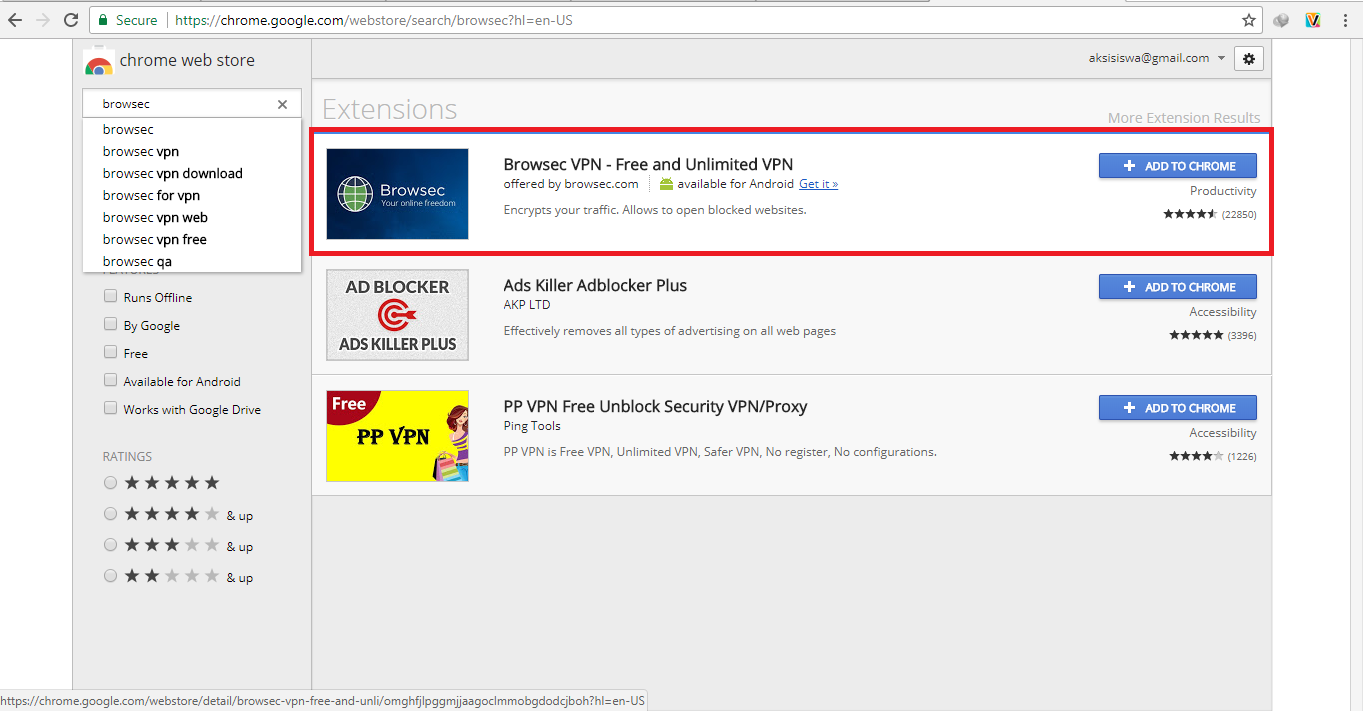The height and width of the screenshot is (711, 1363).
Task: Open the PP VPN thumbnail image
Action: pos(397,436)
